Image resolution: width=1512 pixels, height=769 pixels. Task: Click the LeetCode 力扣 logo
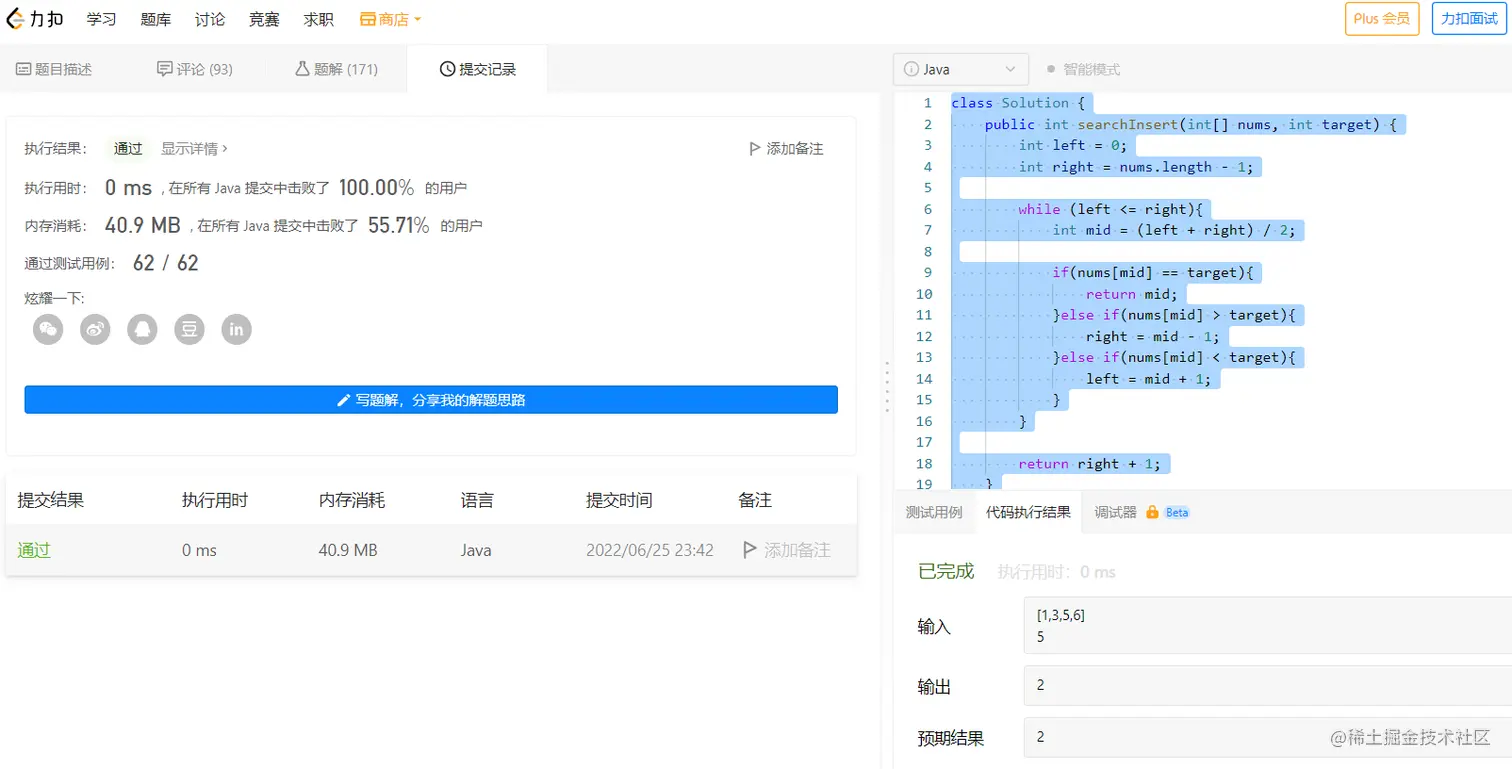pyautogui.click(x=34, y=19)
